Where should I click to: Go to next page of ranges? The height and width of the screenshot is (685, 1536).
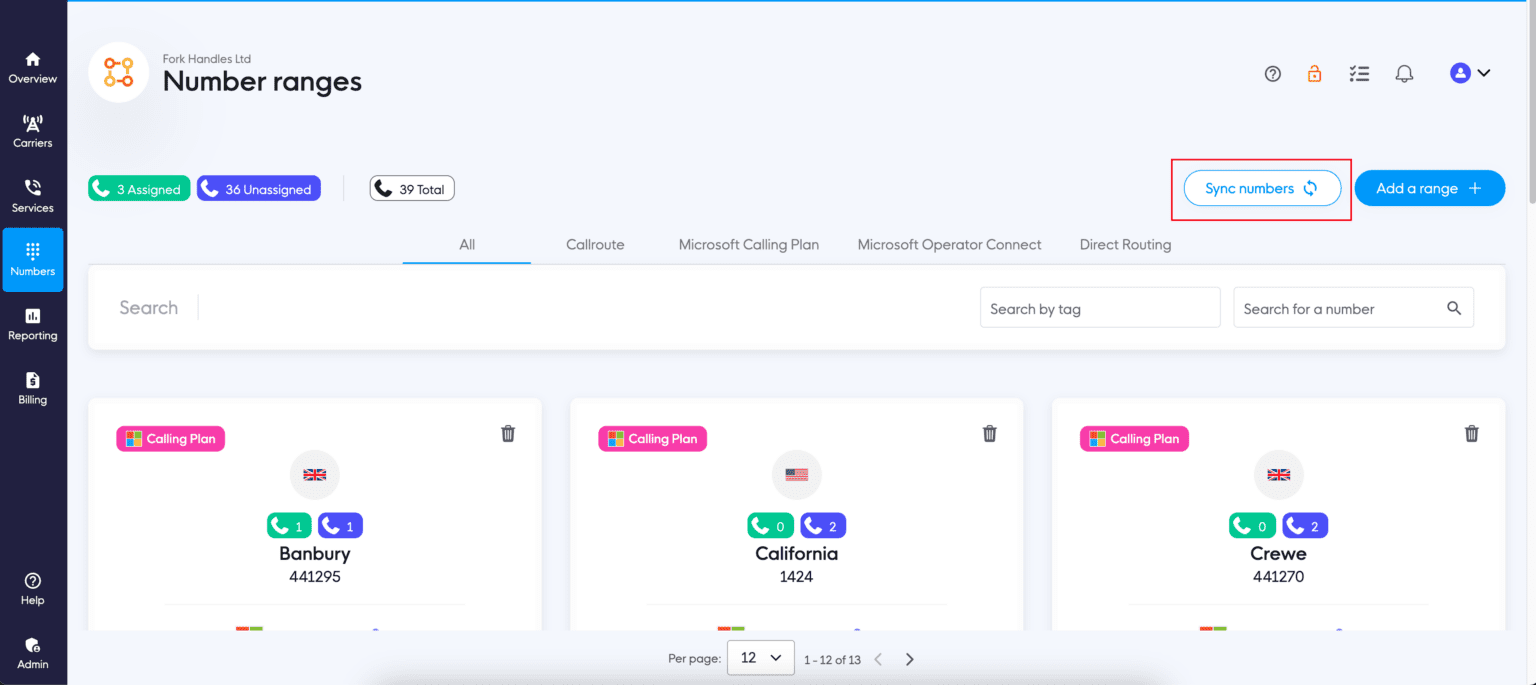click(x=910, y=659)
